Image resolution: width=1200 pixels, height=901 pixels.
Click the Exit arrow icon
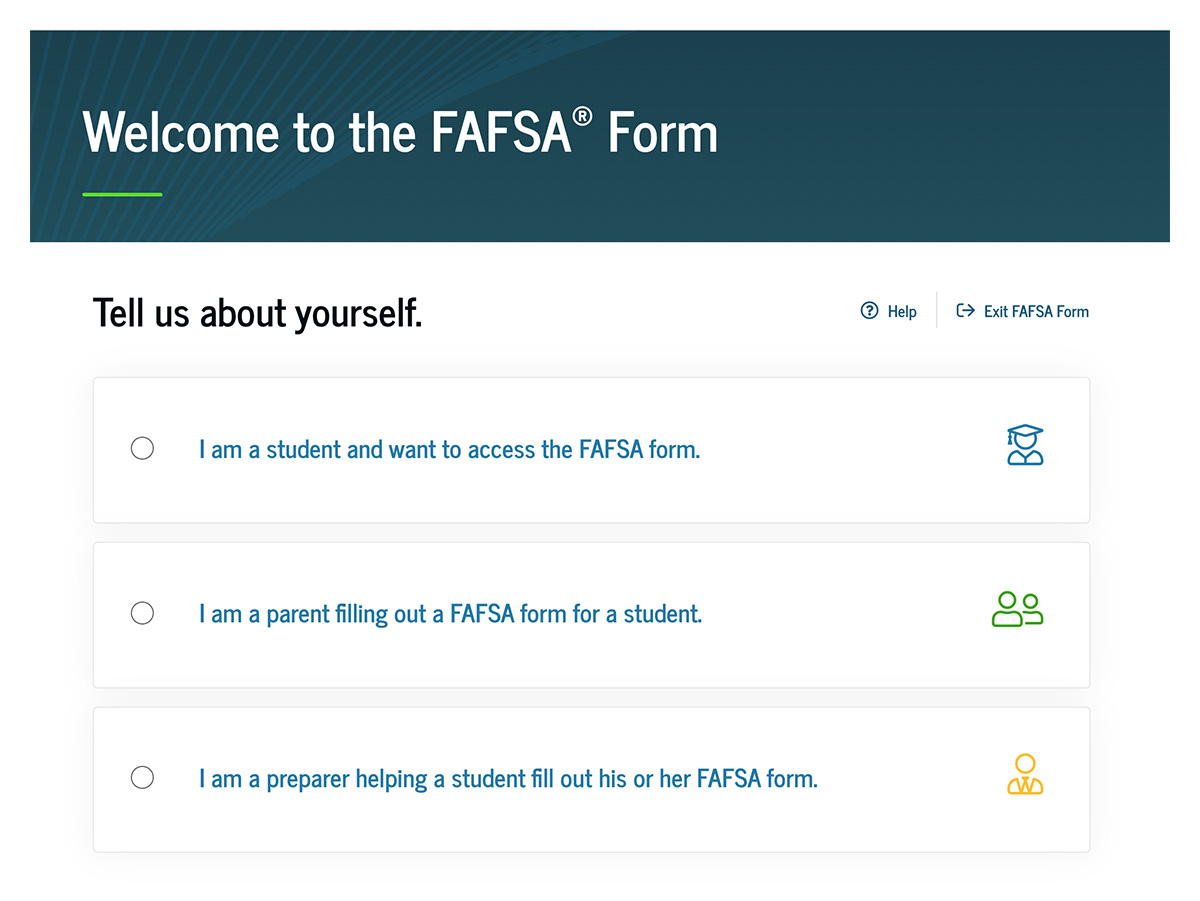(965, 311)
